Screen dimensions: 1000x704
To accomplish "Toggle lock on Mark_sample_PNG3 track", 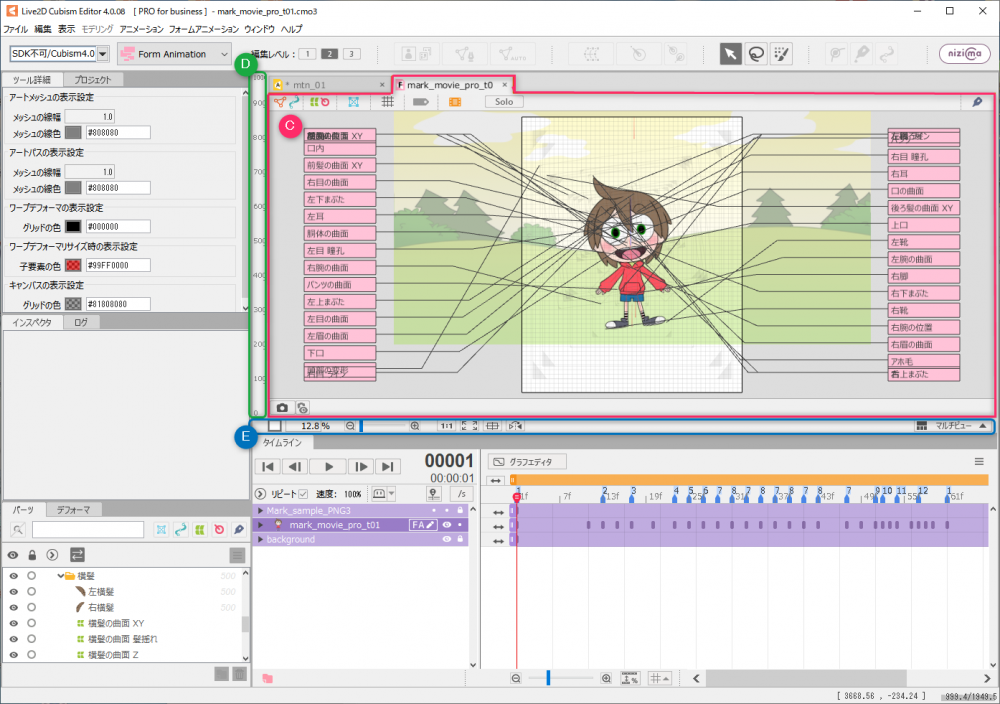I will tap(460, 510).
